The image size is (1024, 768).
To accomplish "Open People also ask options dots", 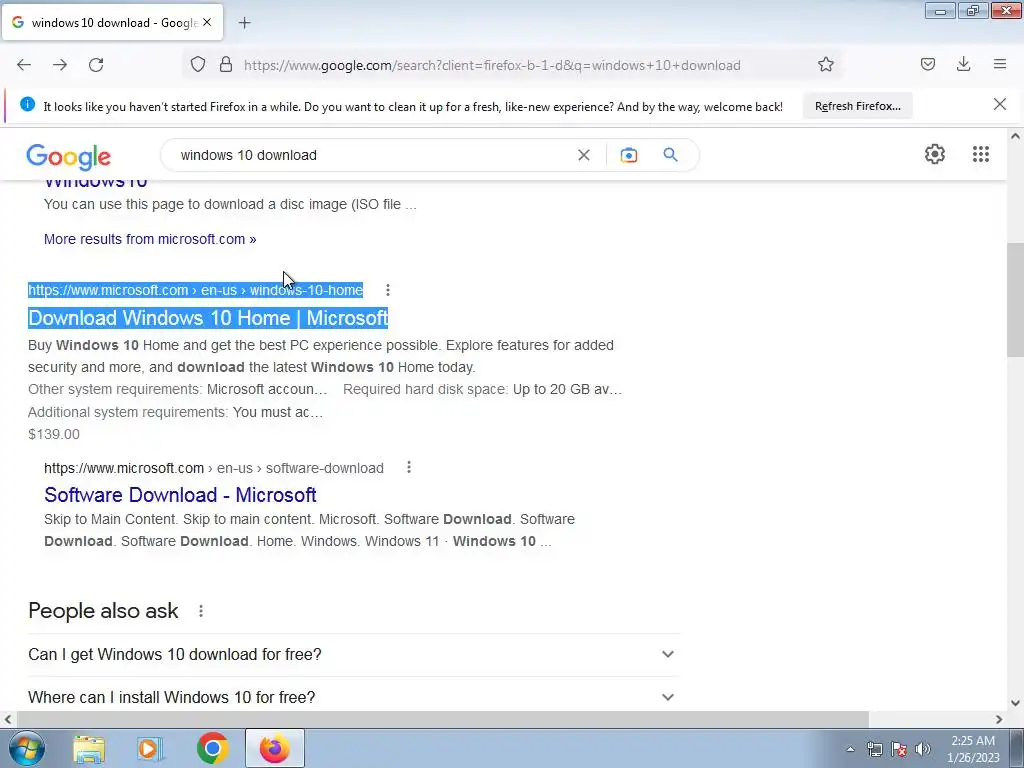I will coord(201,611).
